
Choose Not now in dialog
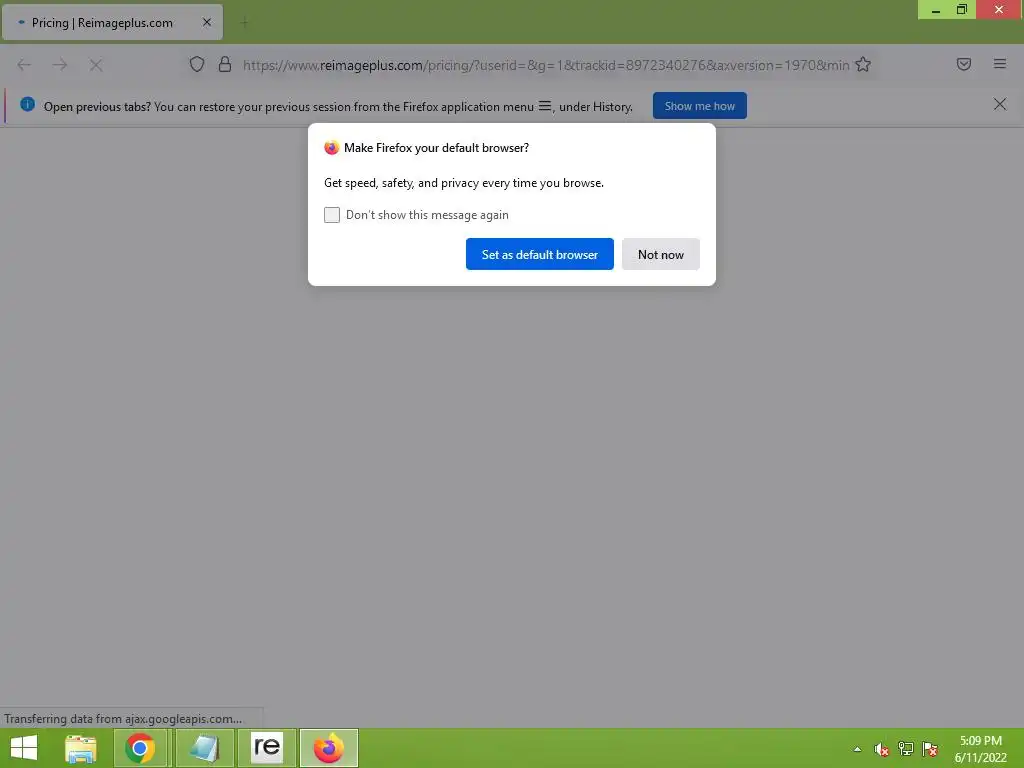pyautogui.click(x=660, y=254)
